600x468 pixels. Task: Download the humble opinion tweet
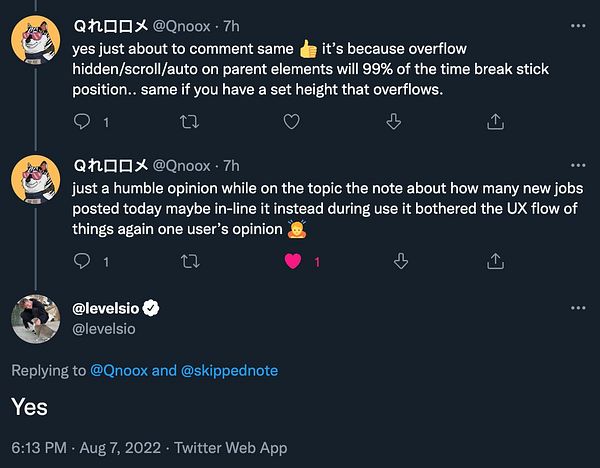point(401,262)
